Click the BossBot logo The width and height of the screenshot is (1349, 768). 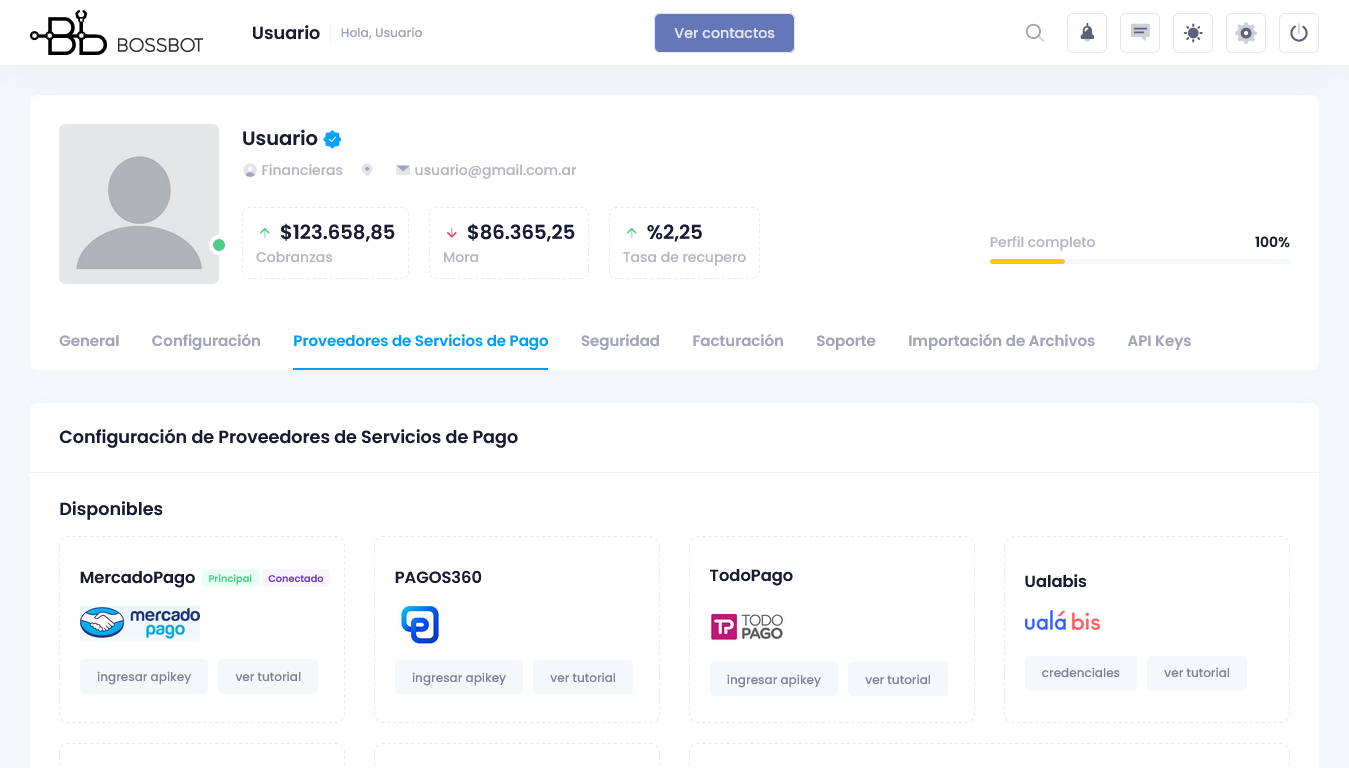pyautogui.click(x=117, y=33)
